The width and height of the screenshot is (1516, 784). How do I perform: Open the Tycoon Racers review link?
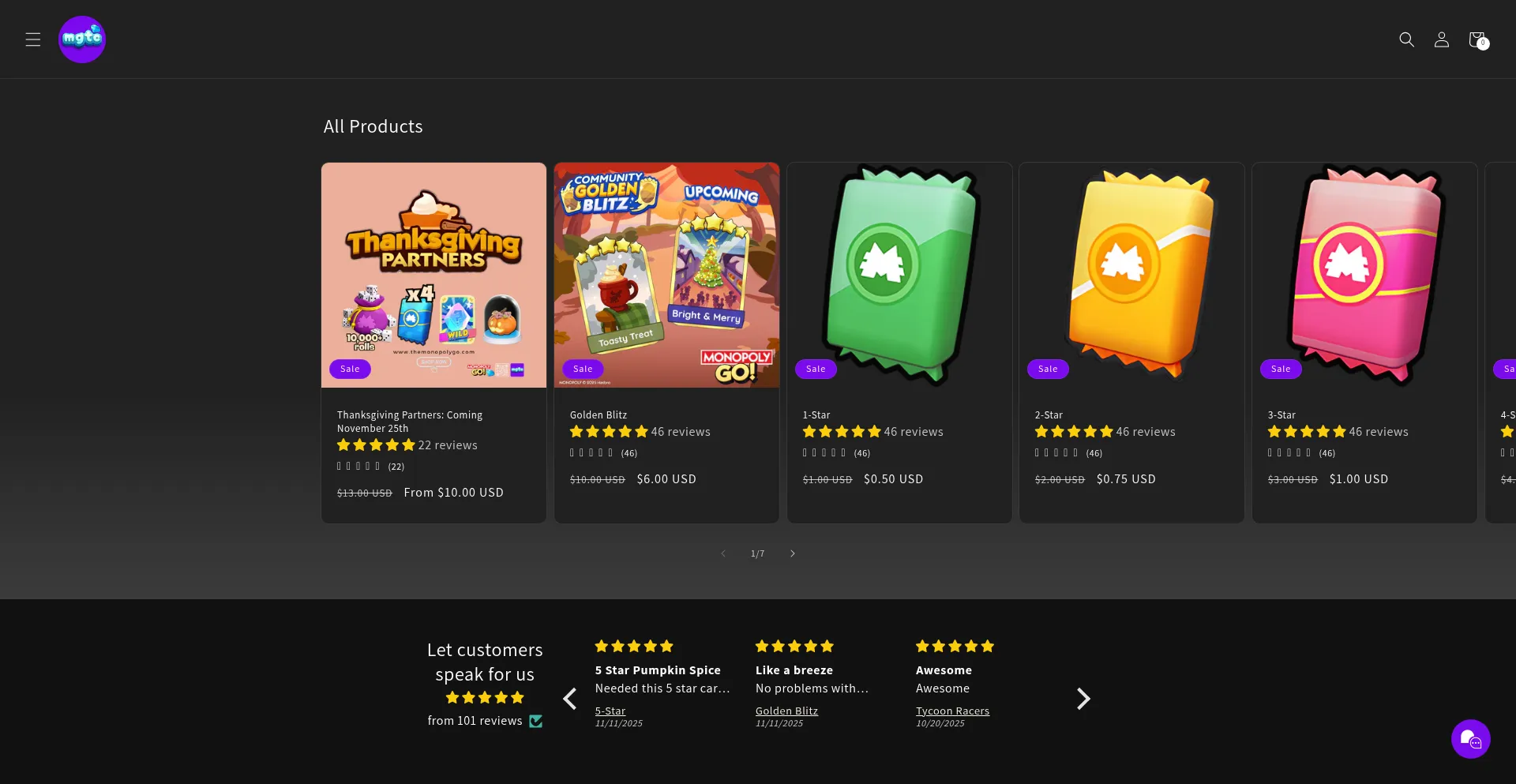tap(952, 711)
